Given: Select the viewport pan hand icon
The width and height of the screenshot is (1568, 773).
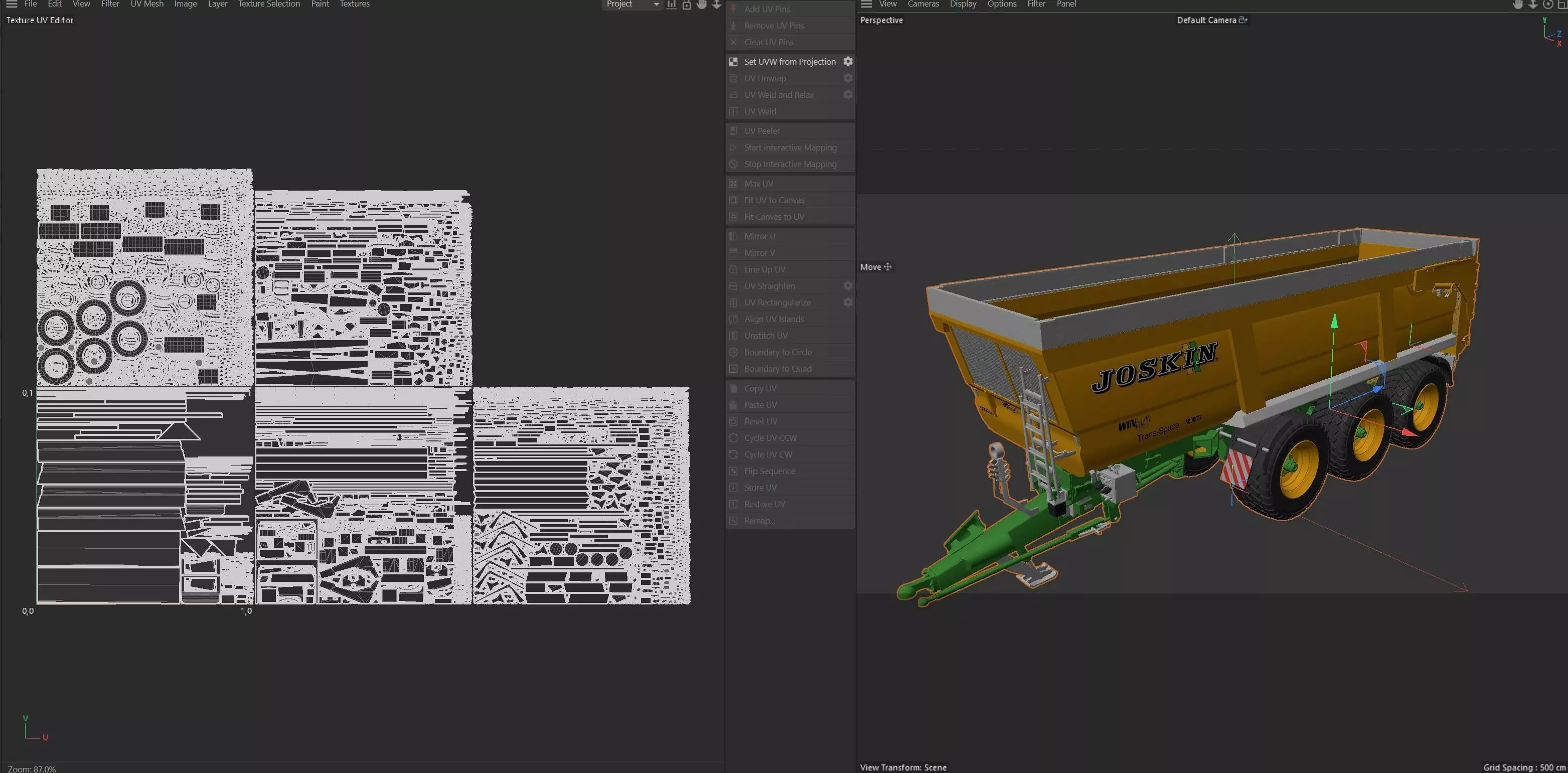Looking at the screenshot, I should tap(1518, 4).
